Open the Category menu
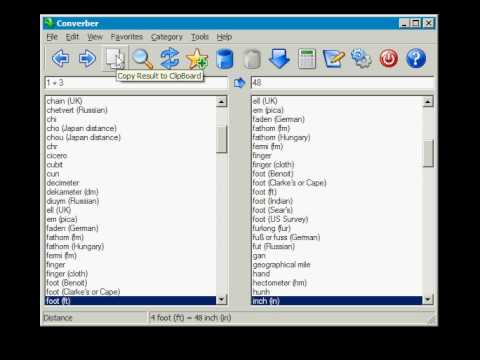Image resolution: width=480 pixels, height=360 pixels. [167, 37]
